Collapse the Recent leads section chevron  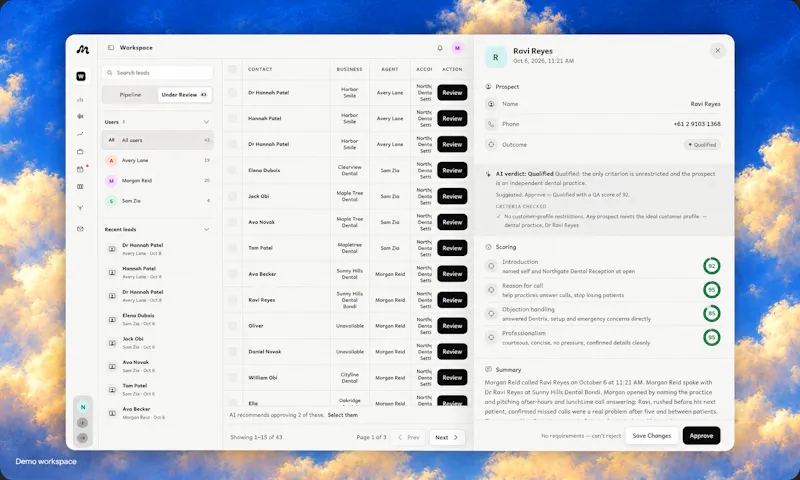[x=206, y=230]
